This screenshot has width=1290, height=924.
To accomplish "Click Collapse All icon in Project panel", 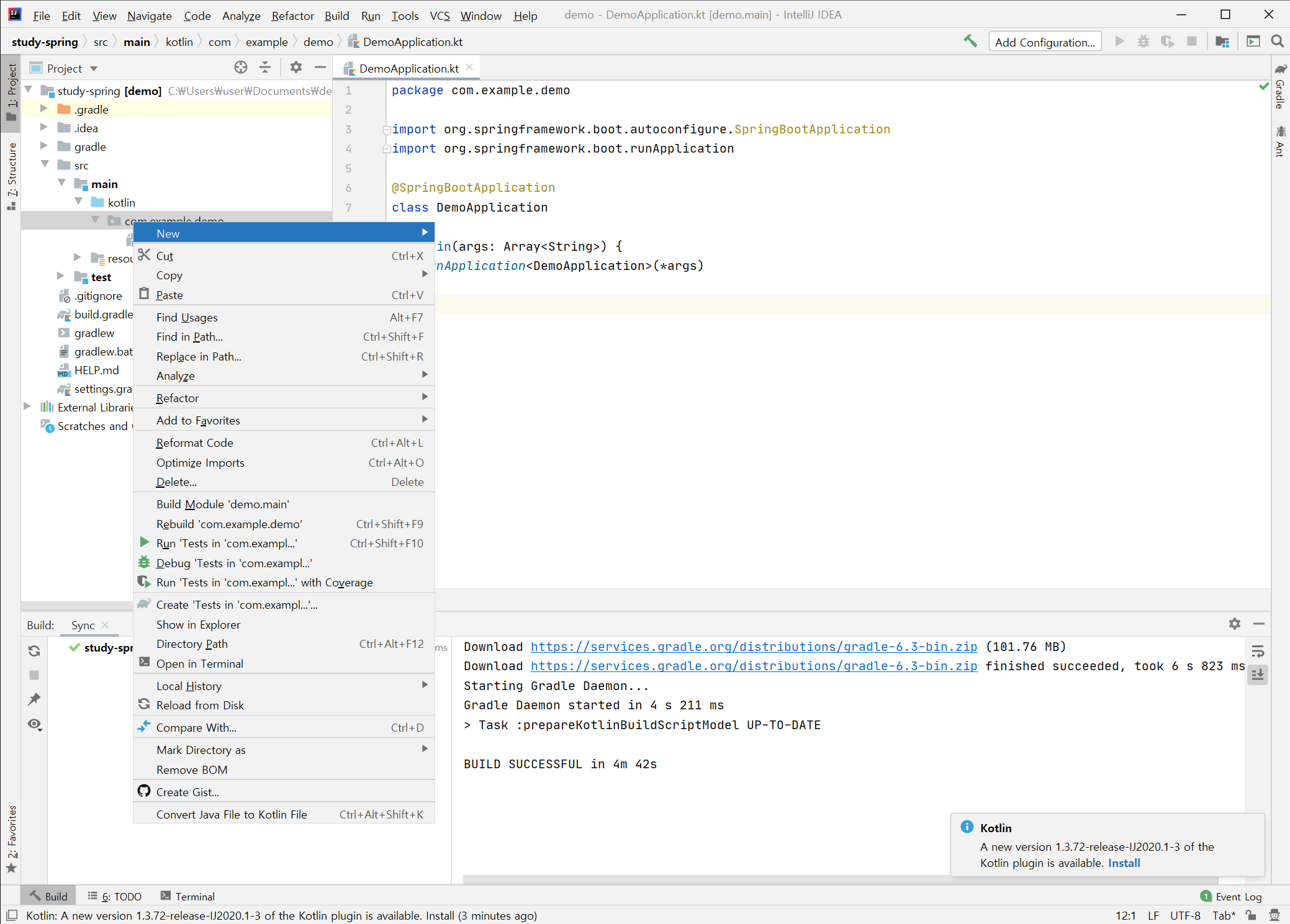I will tap(265, 68).
